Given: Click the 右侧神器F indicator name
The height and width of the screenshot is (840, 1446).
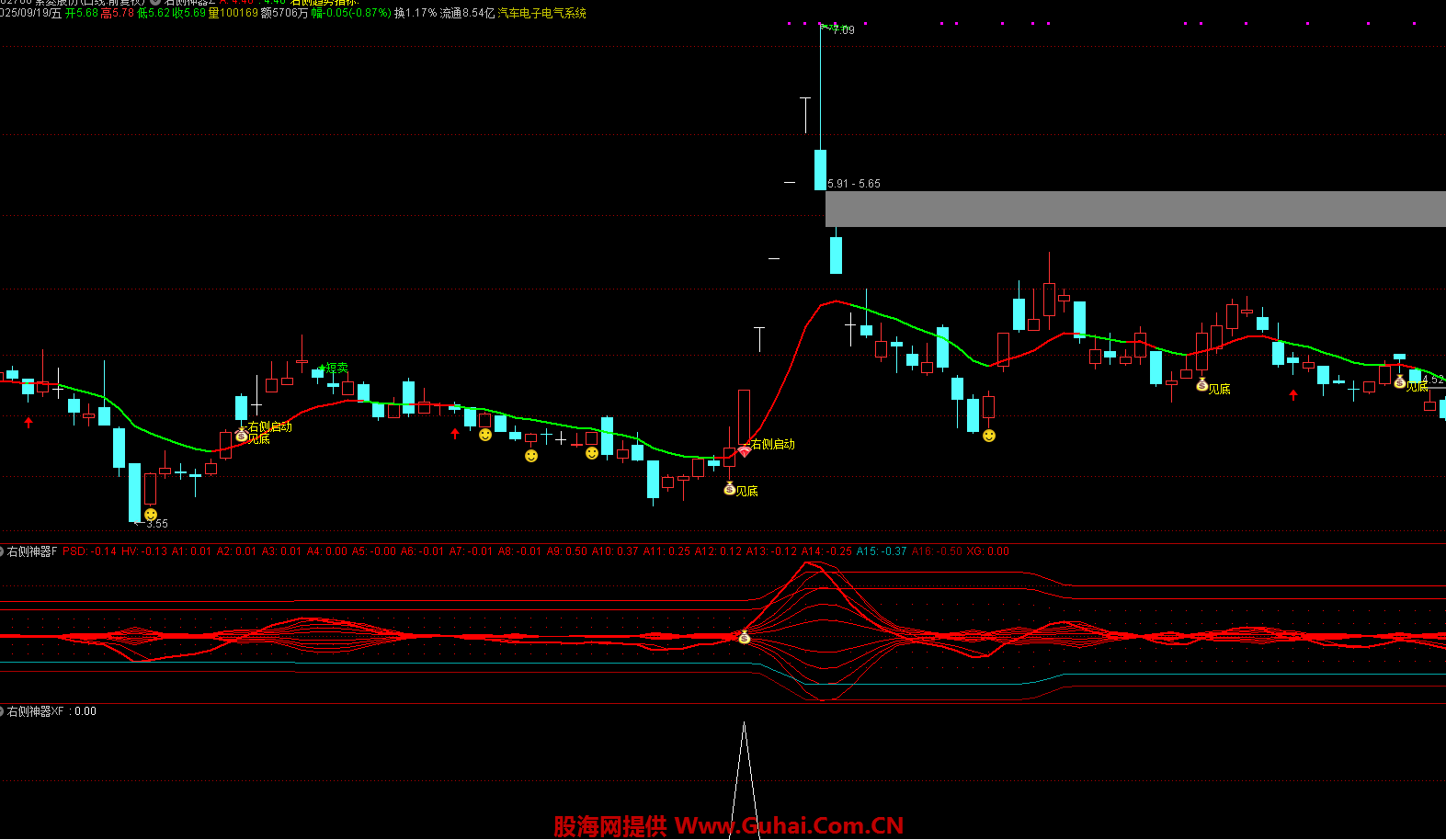Looking at the screenshot, I should tap(32, 551).
